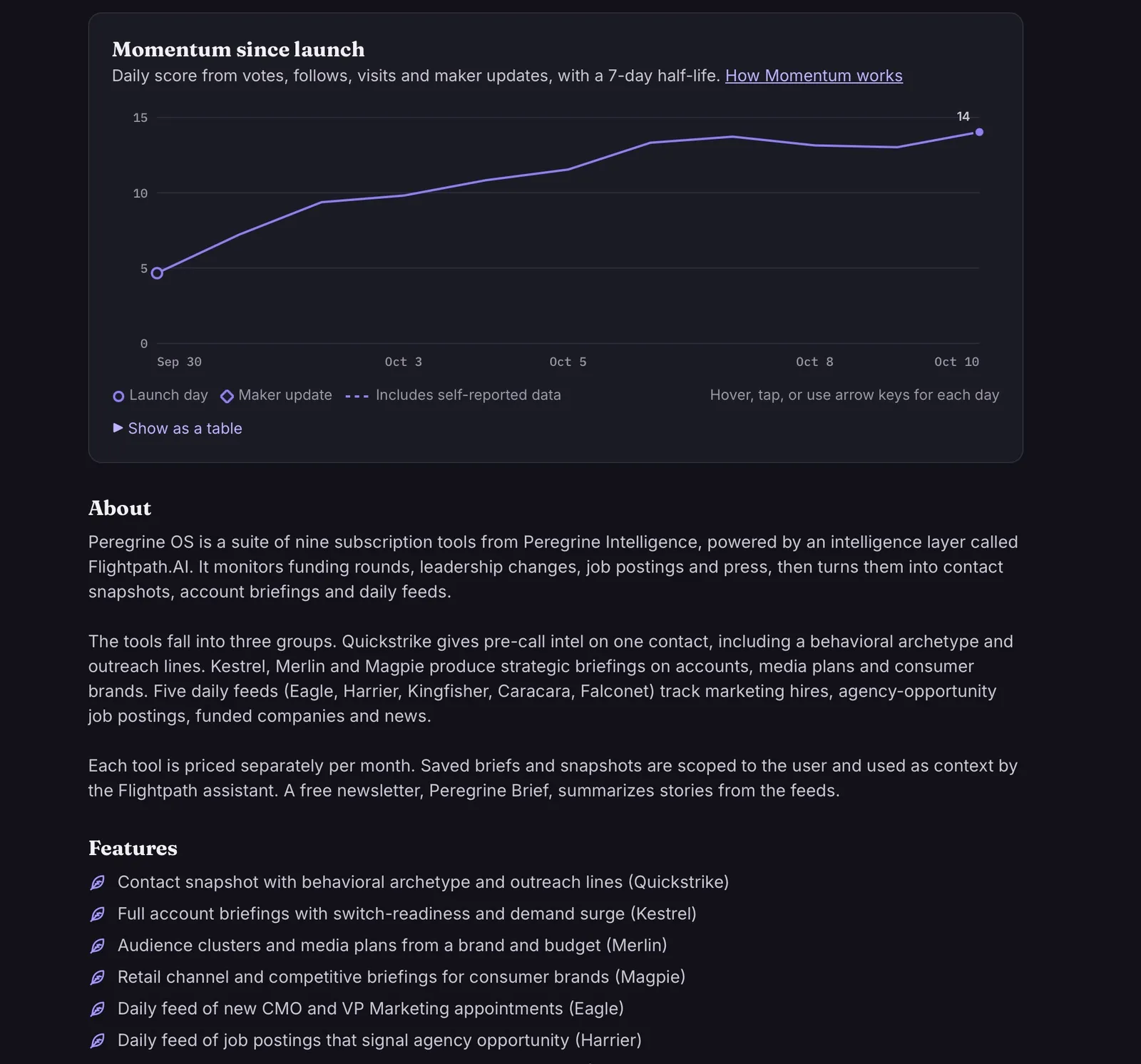The height and width of the screenshot is (1064, 1141).
Task: Click the feather icon beside the Harrier feature
Action: coord(98,1040)
